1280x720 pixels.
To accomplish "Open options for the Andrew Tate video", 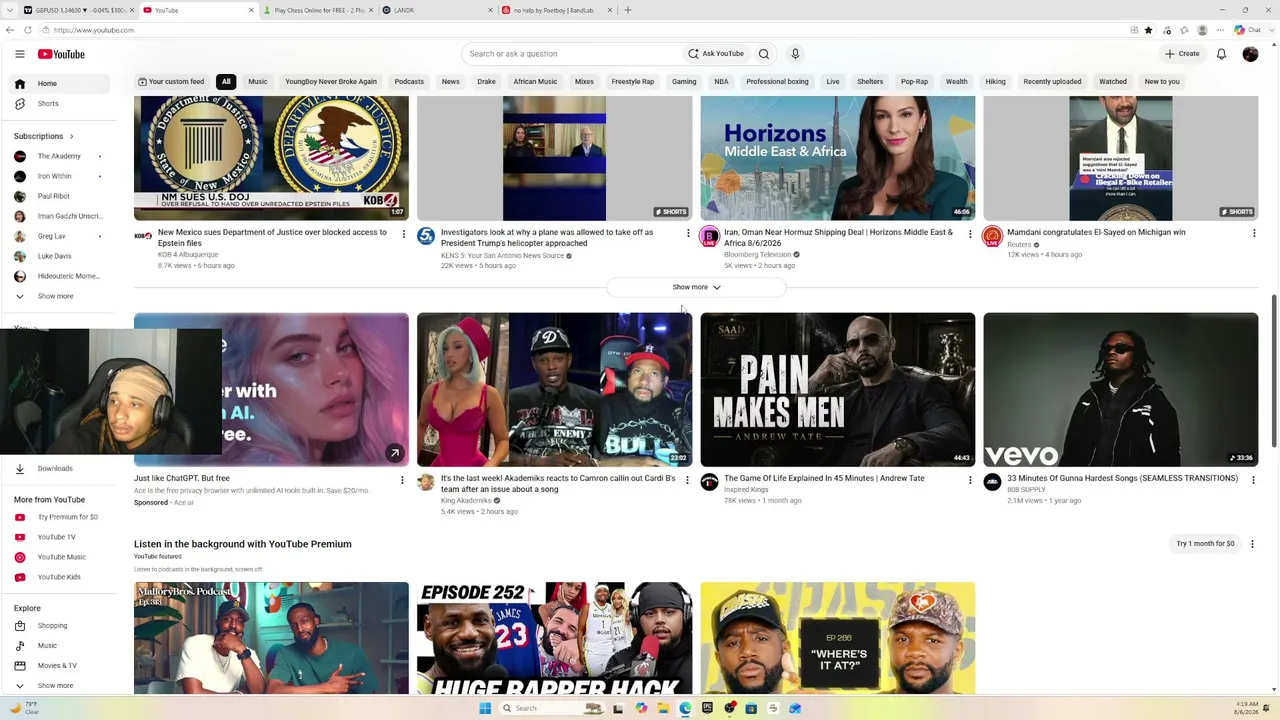I will click(970, 480).
